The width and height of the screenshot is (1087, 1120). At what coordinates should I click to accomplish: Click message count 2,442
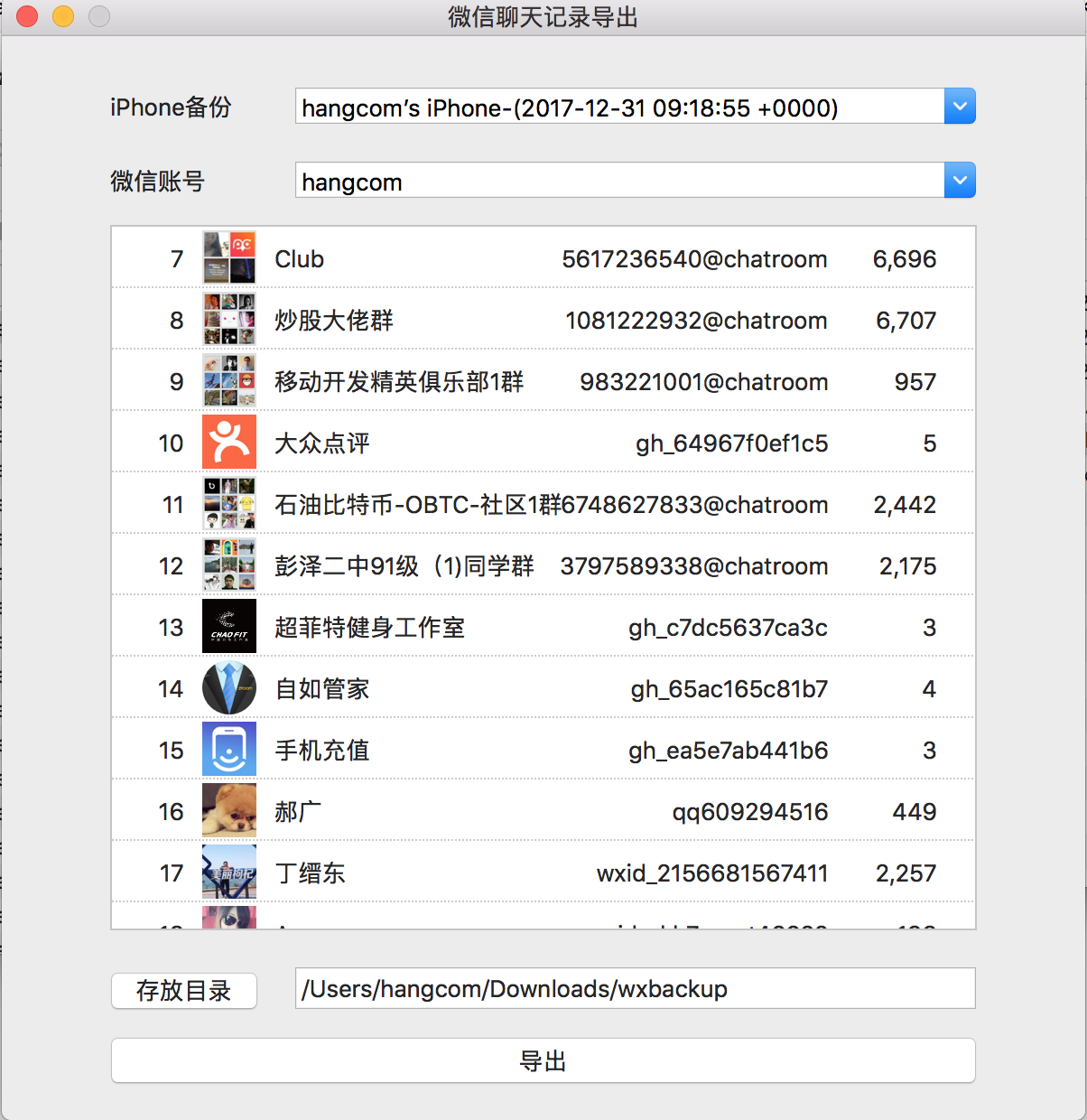point(905,505)
